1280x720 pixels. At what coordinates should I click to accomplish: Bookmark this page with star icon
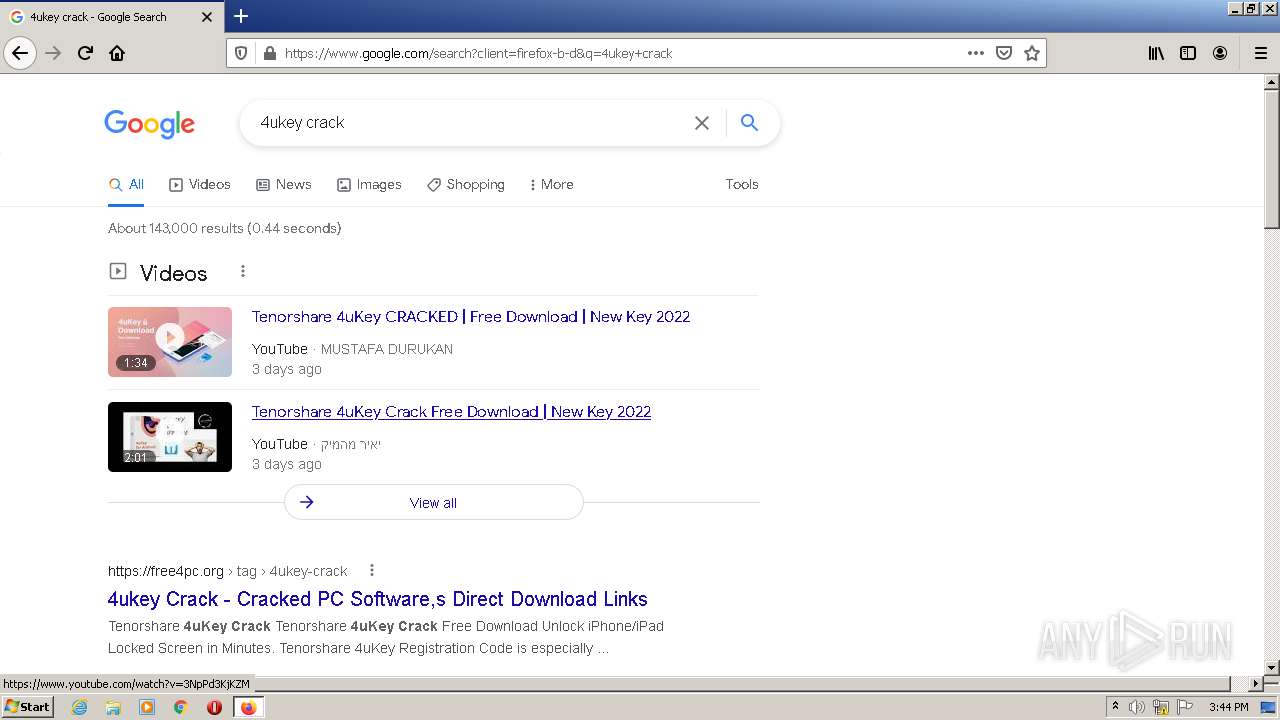click(x=1032, y=53)
